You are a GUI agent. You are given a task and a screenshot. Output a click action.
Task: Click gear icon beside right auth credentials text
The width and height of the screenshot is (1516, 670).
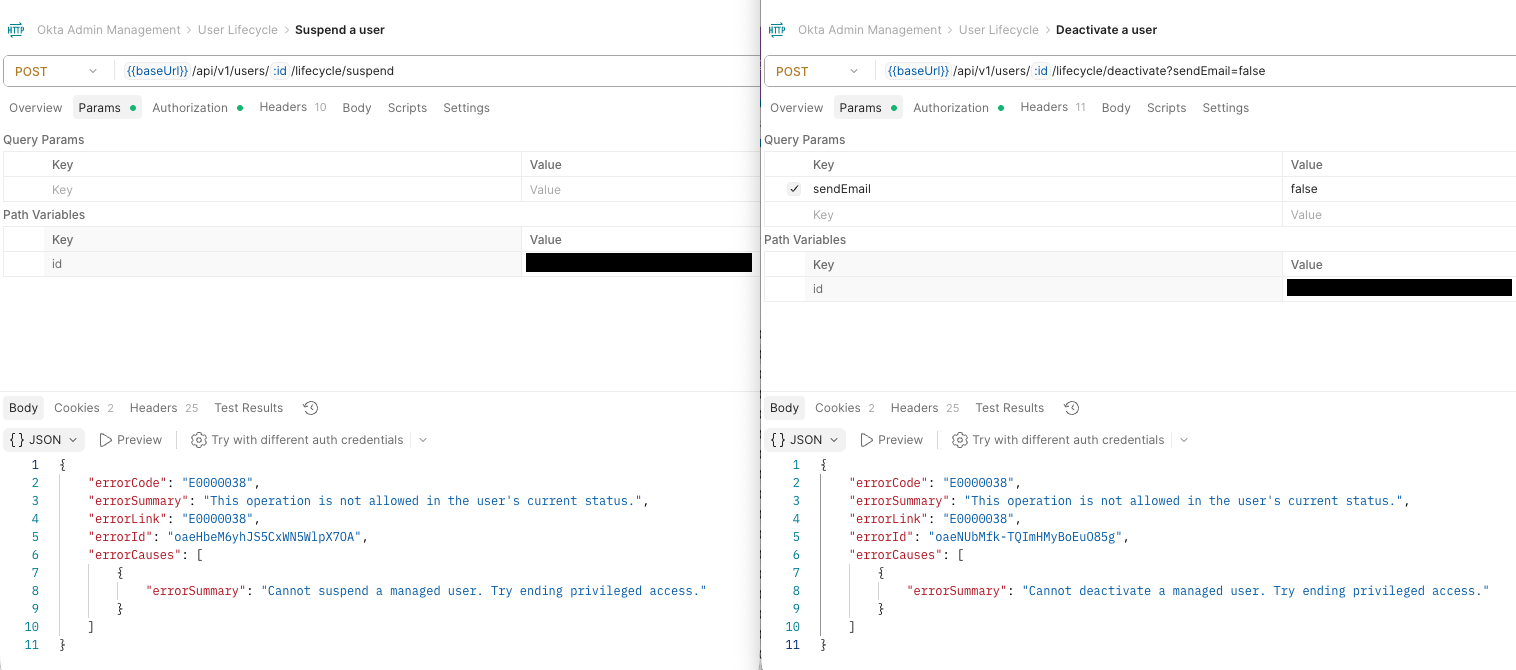click(959, 440)
